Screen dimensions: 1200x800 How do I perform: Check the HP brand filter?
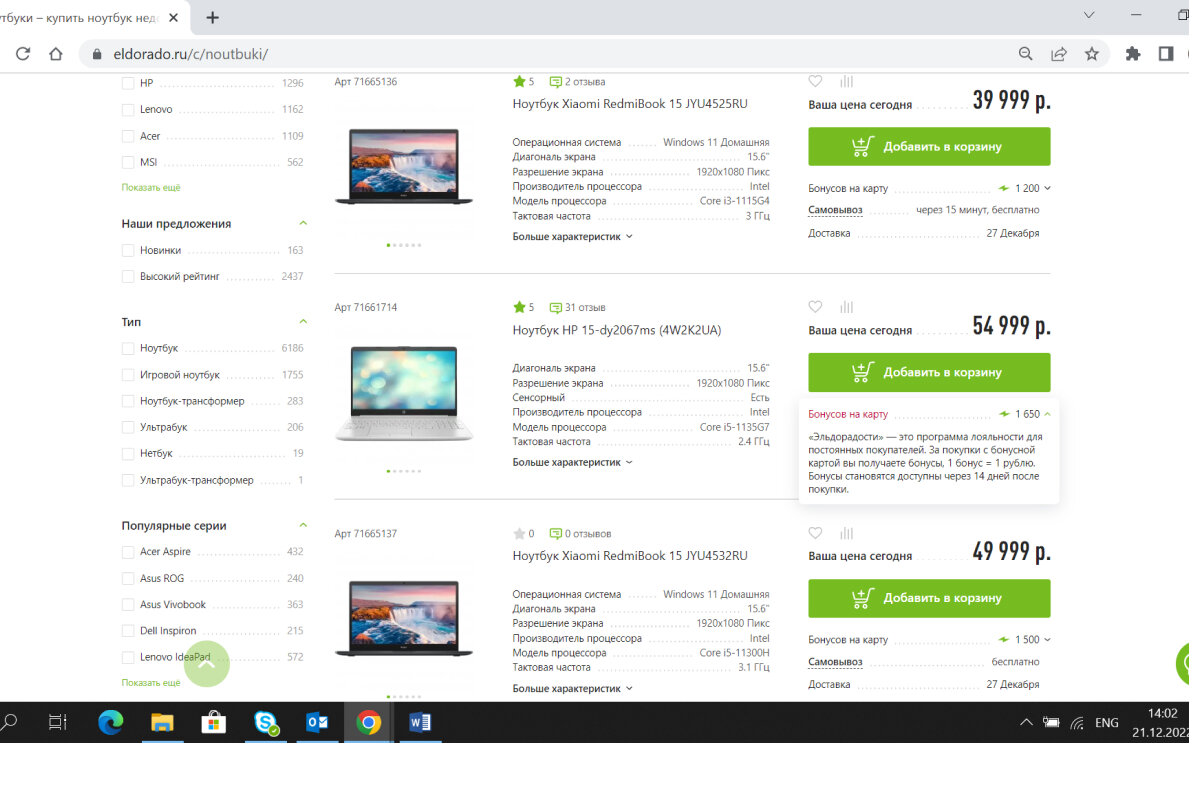(x=127, y=83)
